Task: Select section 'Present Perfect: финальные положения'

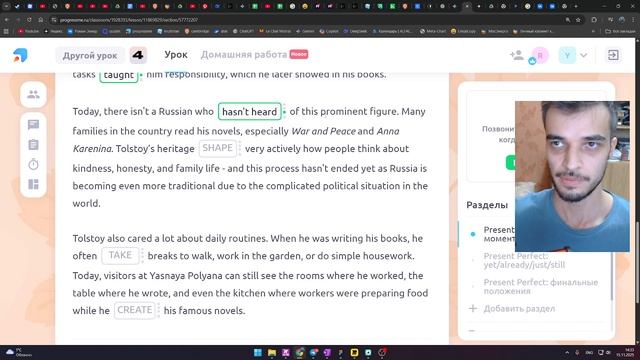Action: (540, 287)
